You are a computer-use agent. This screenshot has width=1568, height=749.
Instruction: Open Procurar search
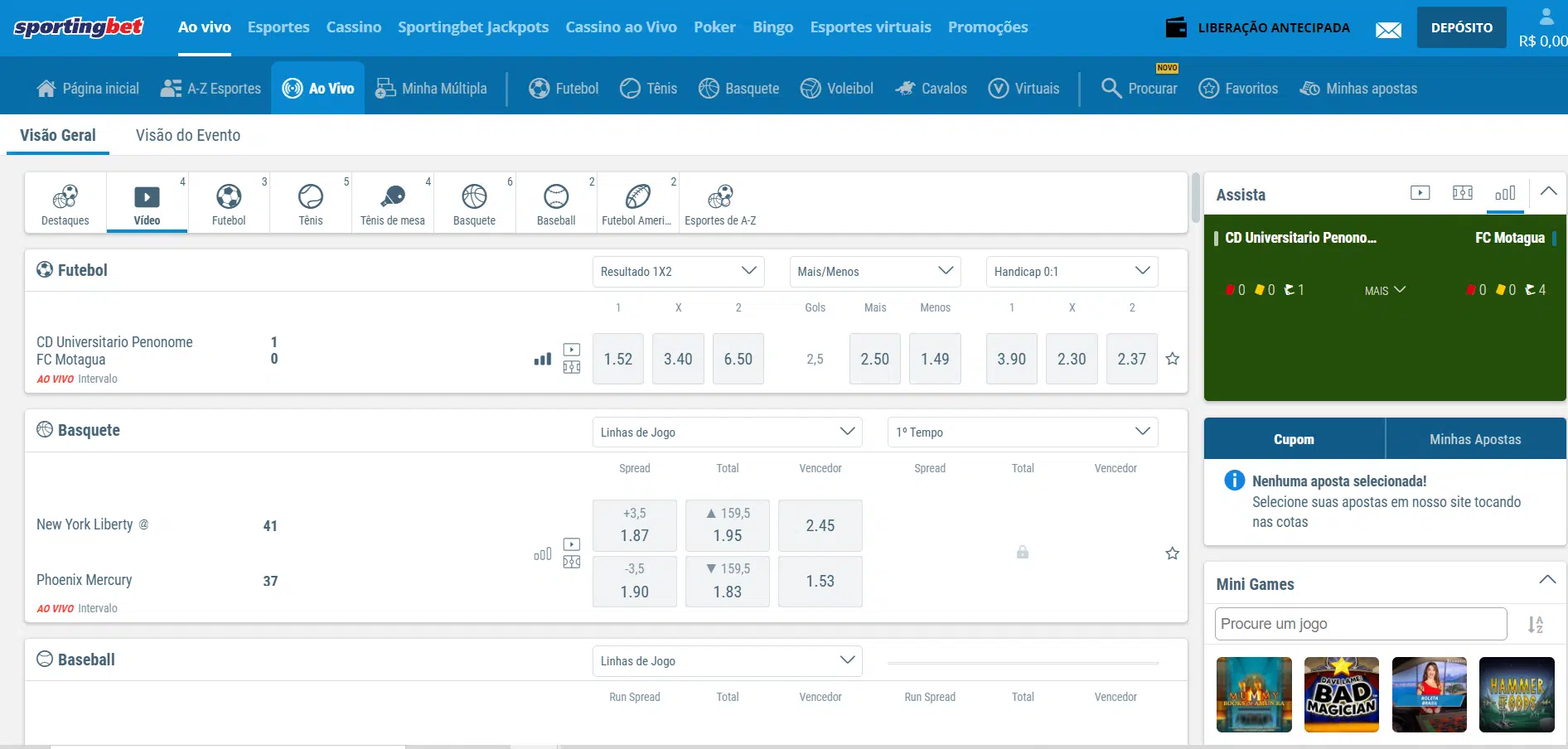(1139, 89)
